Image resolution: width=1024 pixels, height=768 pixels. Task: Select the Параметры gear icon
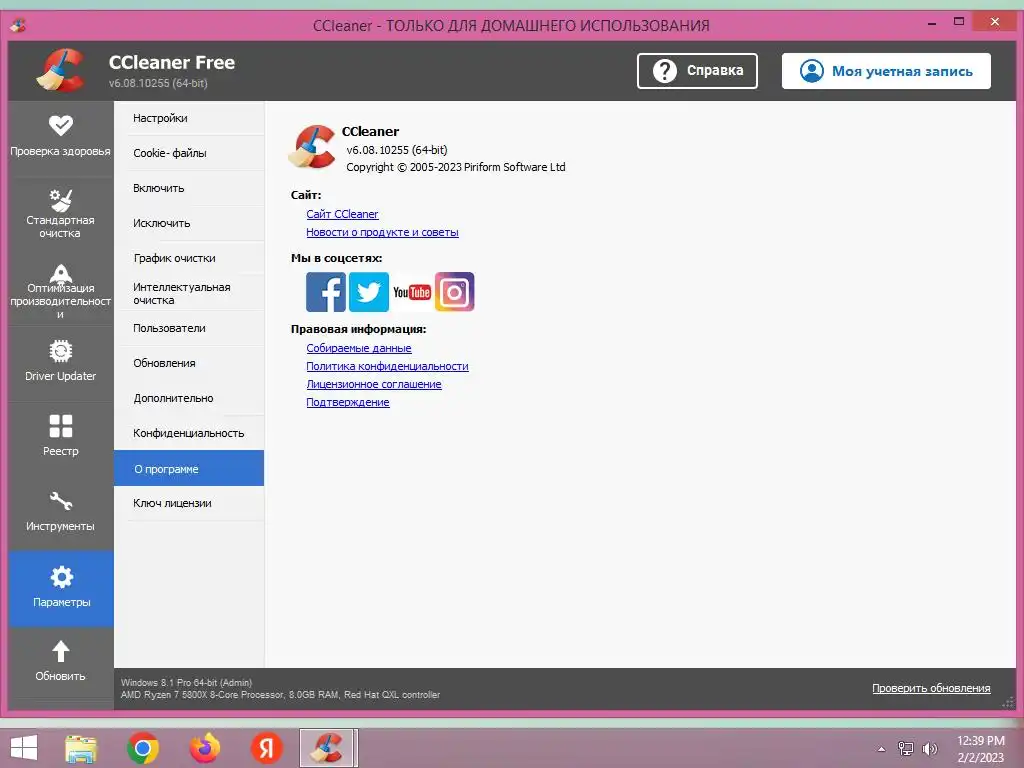tap(61, 577)
